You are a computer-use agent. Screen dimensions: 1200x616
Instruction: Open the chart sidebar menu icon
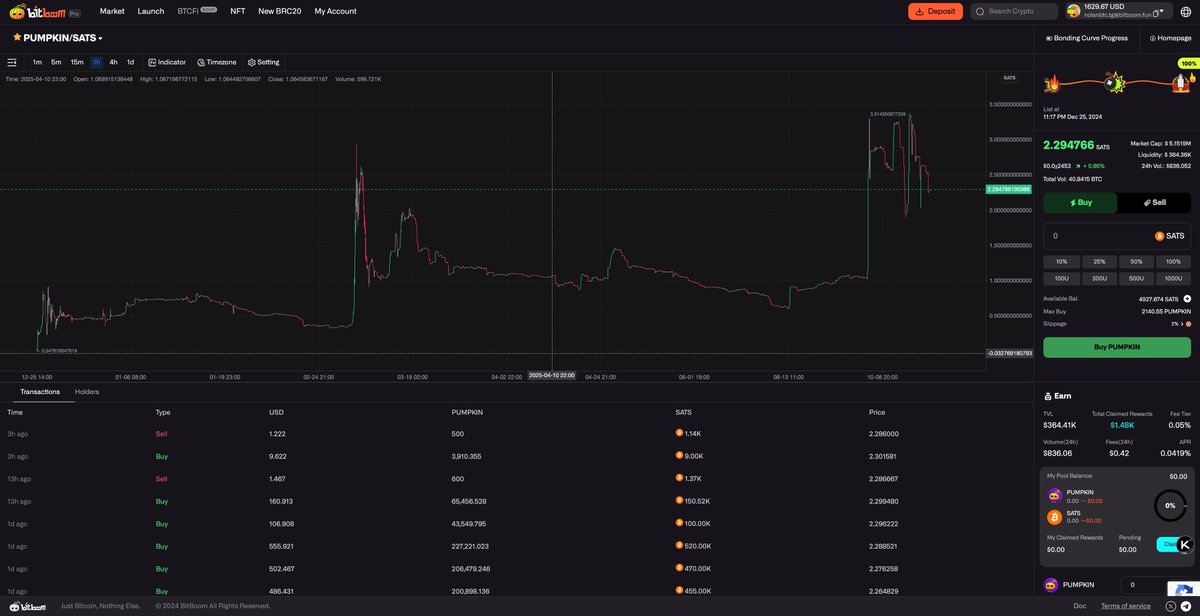click(12, 62)
